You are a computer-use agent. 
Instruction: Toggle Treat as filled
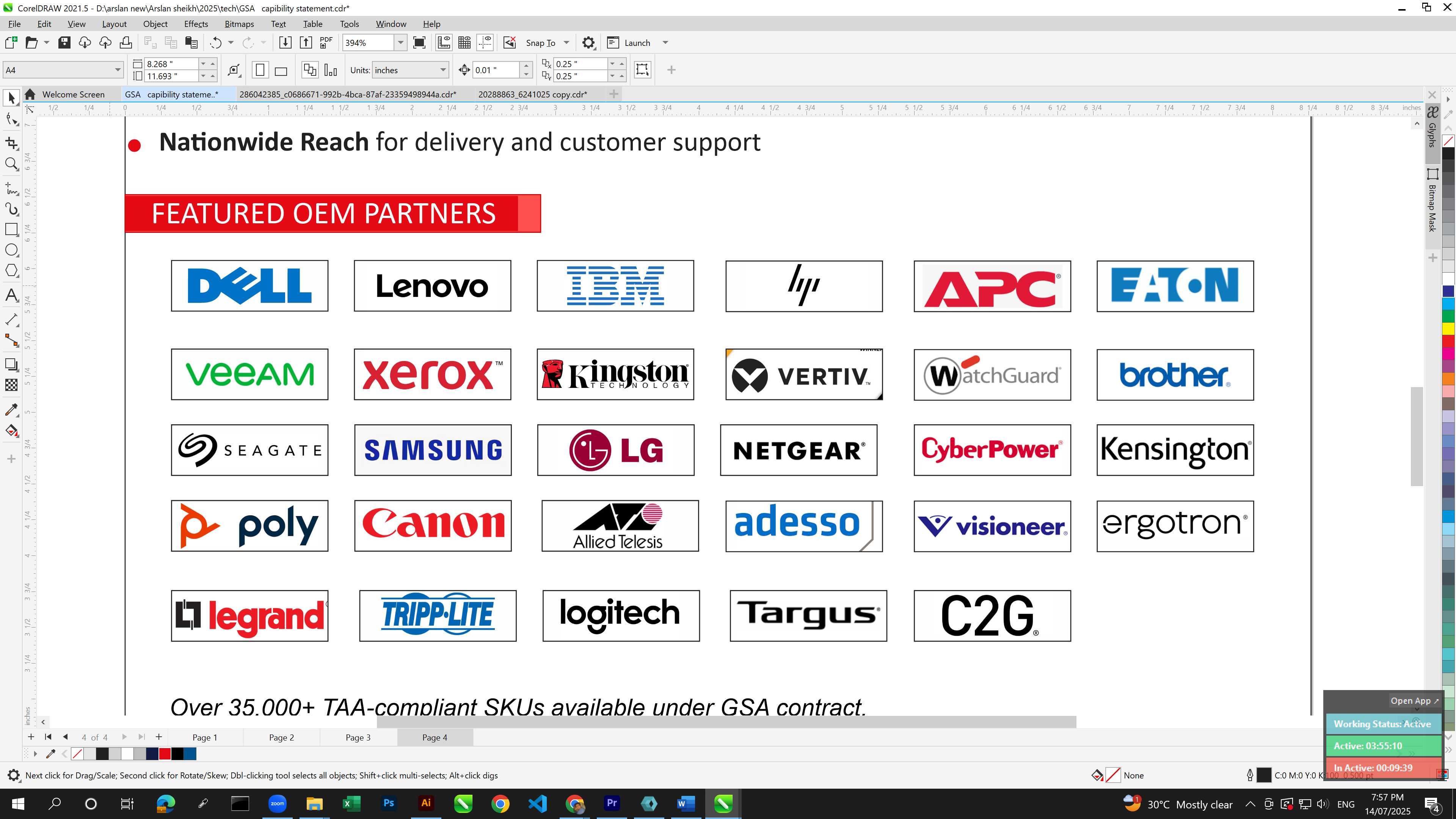click(642, 69)
